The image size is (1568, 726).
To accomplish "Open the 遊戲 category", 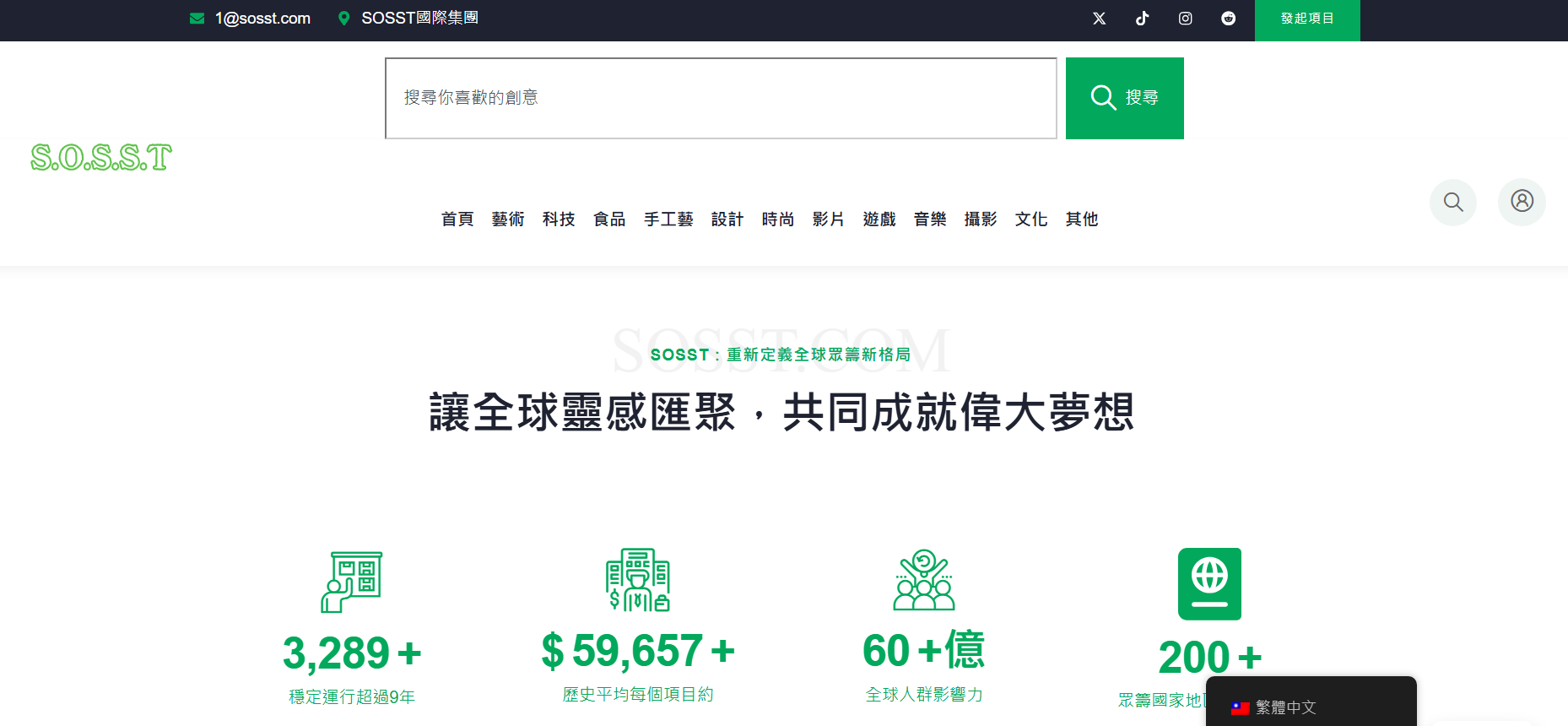I will coord(879,219).
